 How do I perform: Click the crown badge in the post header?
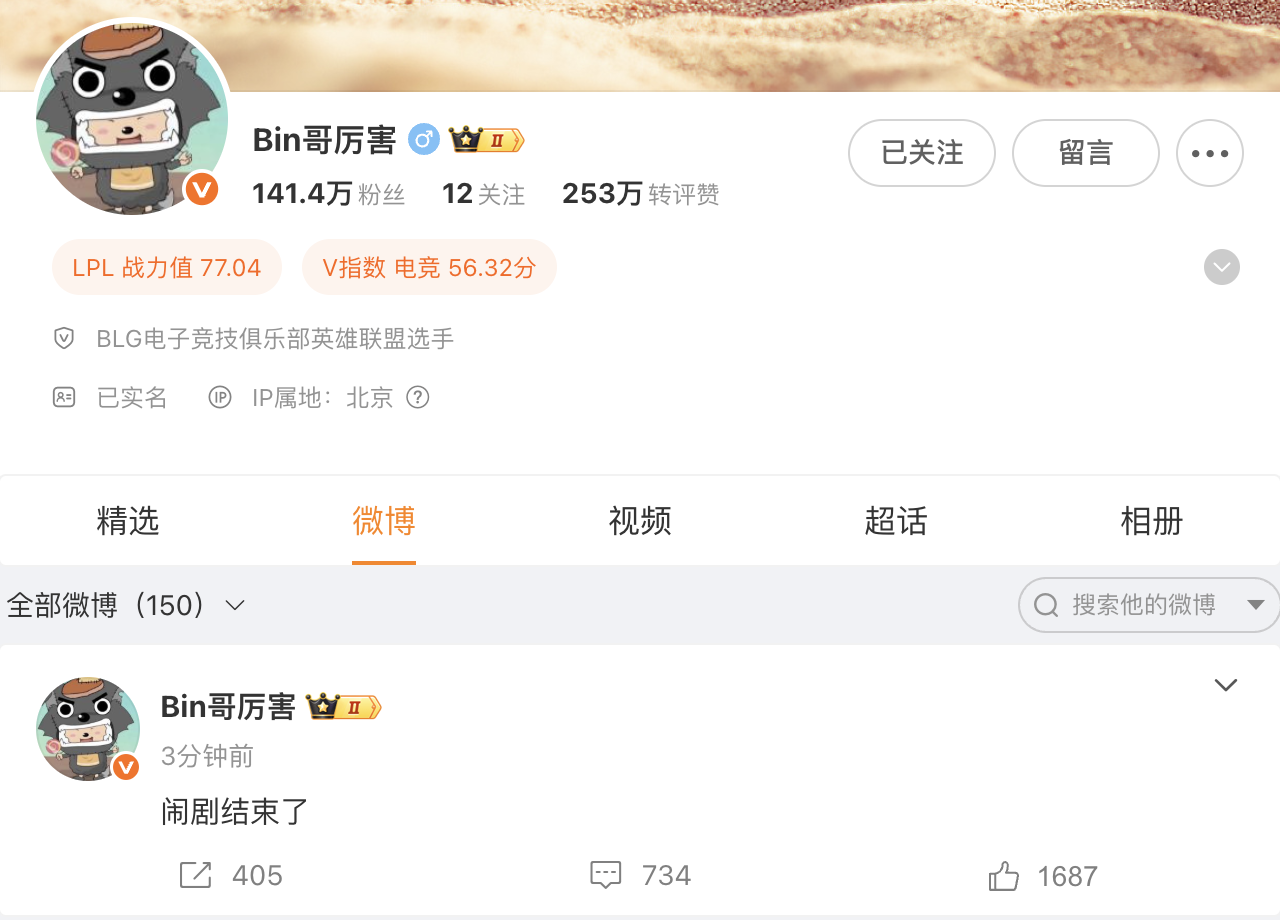344,707
